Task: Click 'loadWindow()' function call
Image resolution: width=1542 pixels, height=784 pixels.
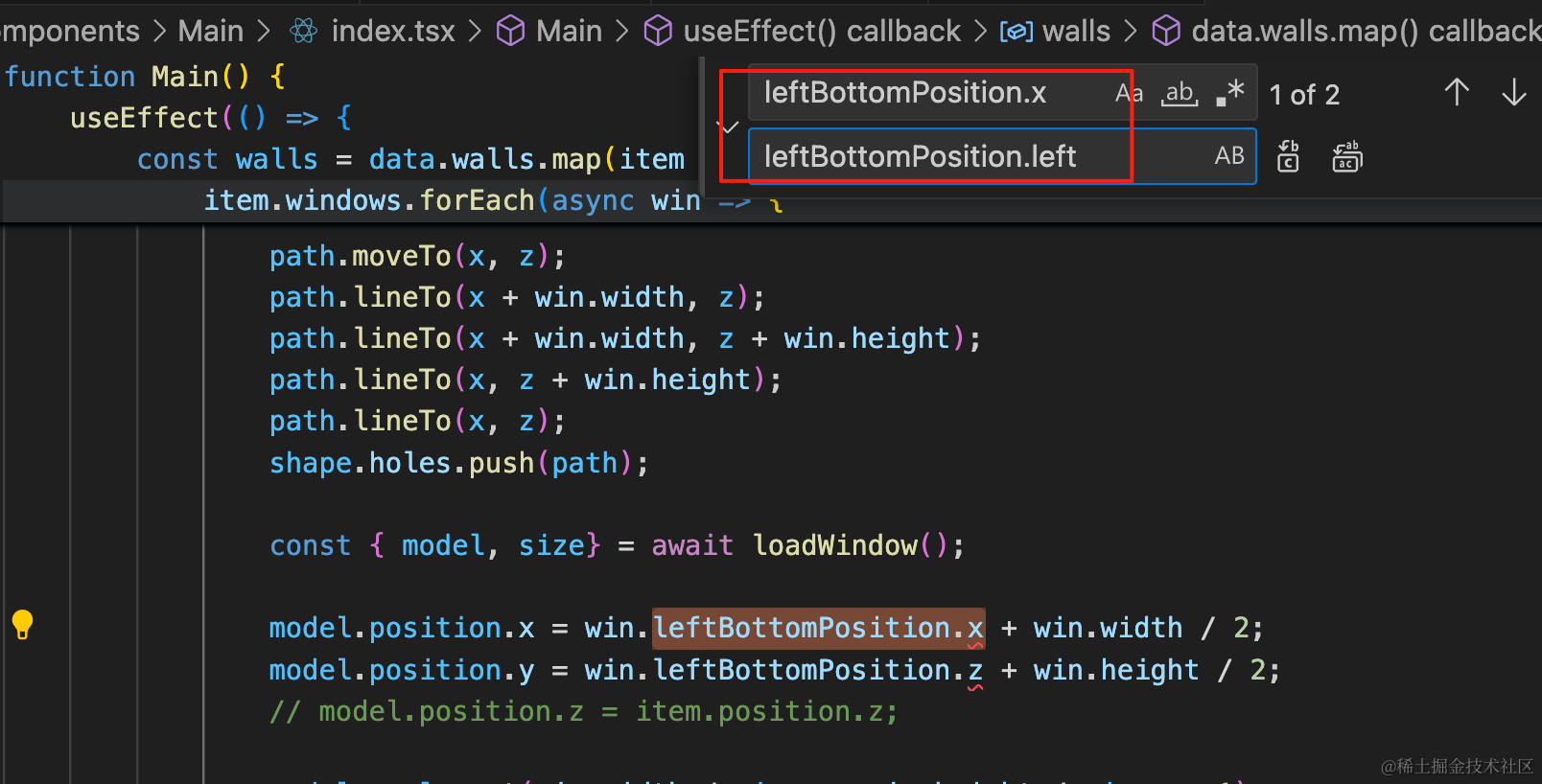Action: click(x=851, y=545)
